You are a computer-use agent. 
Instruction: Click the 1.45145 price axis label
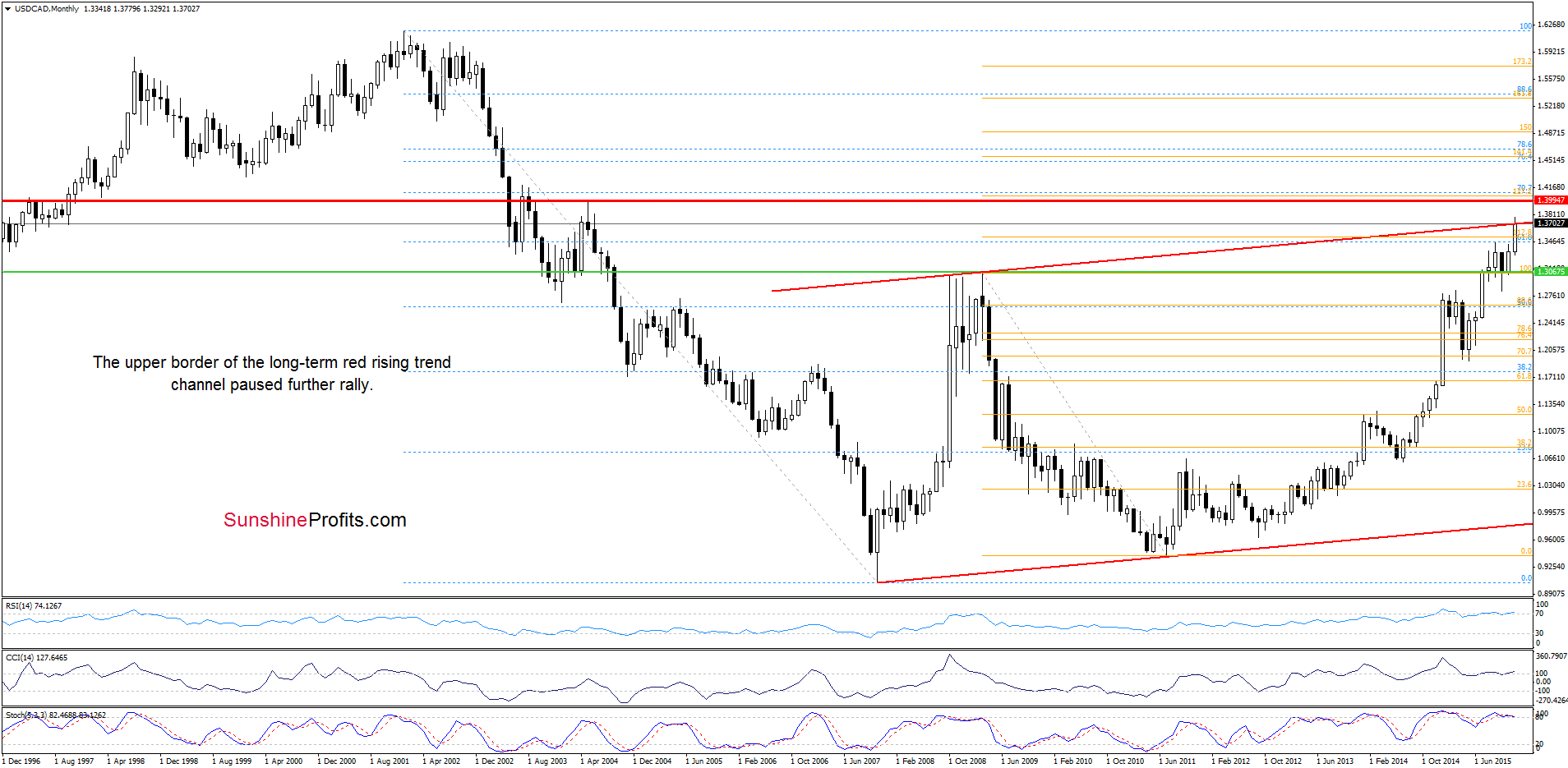1551,160
